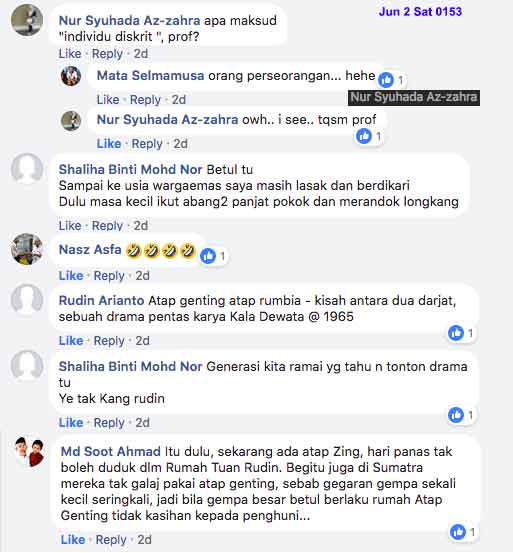Click like reaction icon on 'owh.. i see' reply

(364, 136)
